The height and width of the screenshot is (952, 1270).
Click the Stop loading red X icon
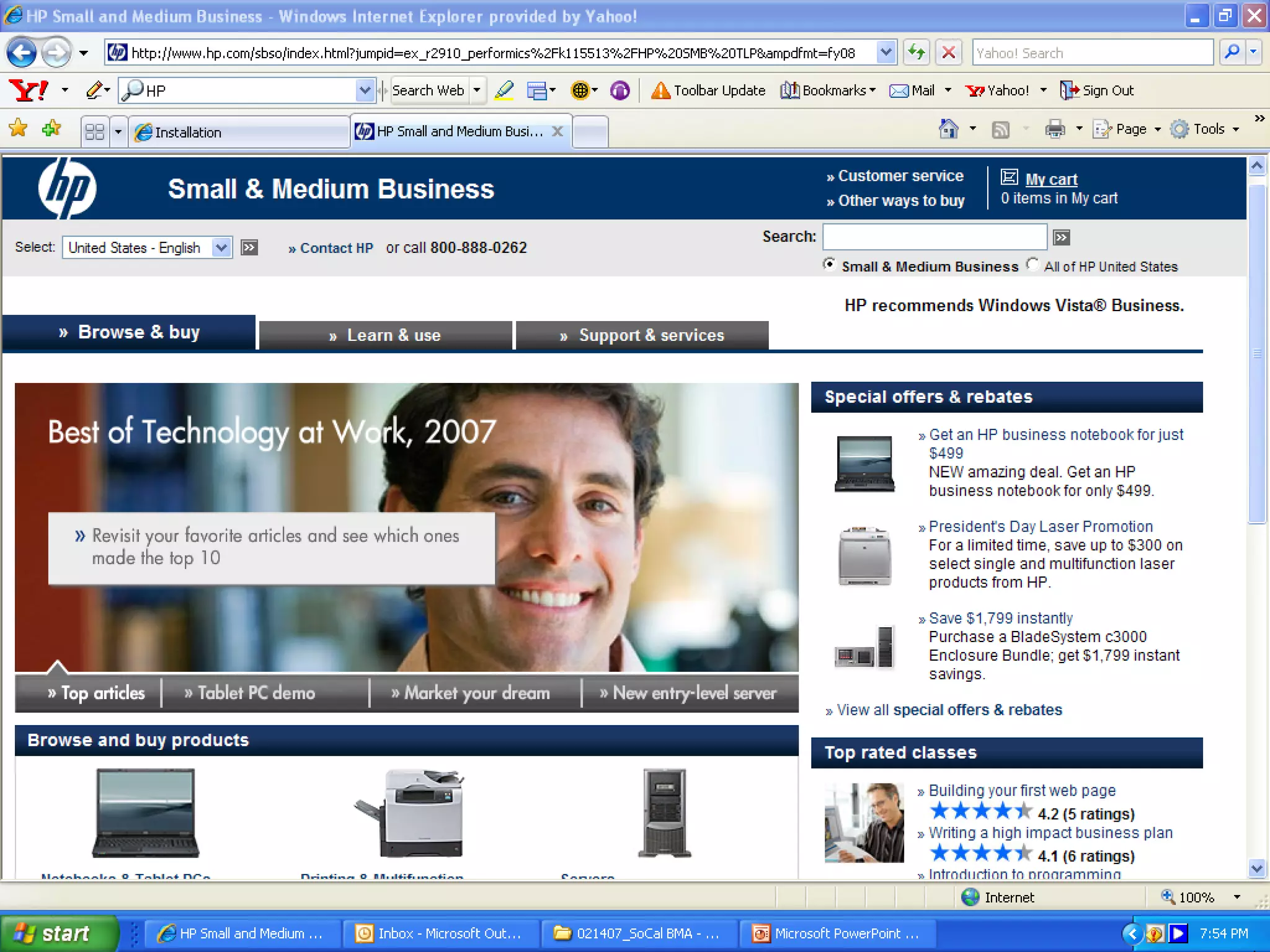pyautogui.click(x=949, y=53)
